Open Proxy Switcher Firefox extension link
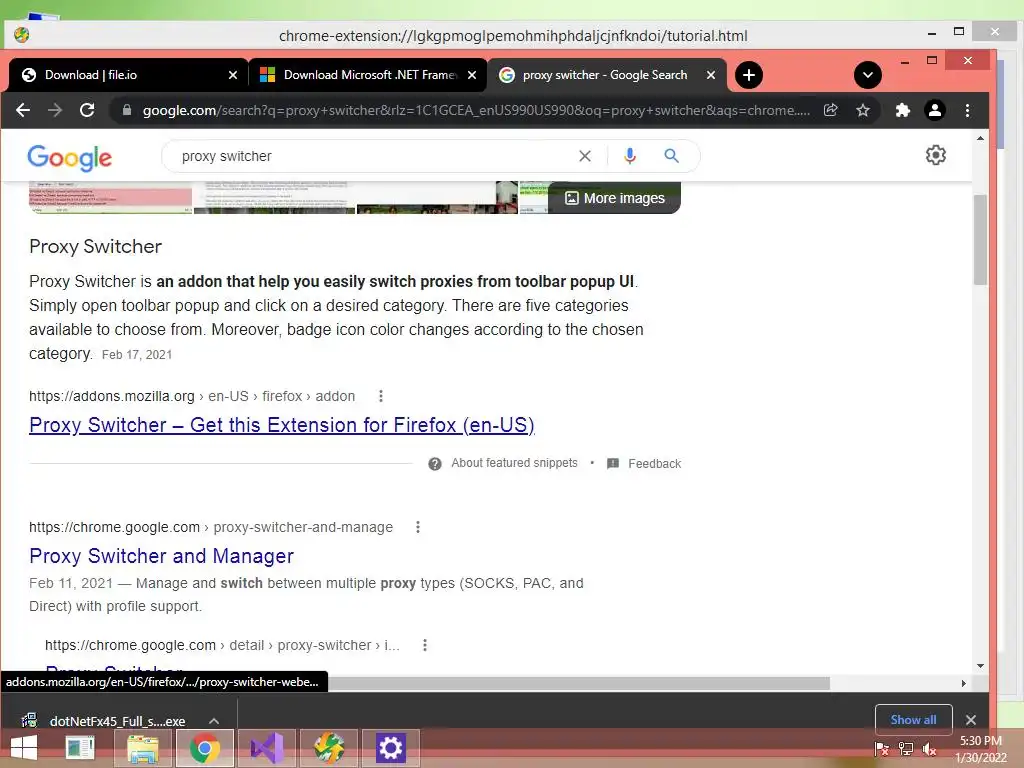This screenshot has height=768, width=1024. coord(281,425)
